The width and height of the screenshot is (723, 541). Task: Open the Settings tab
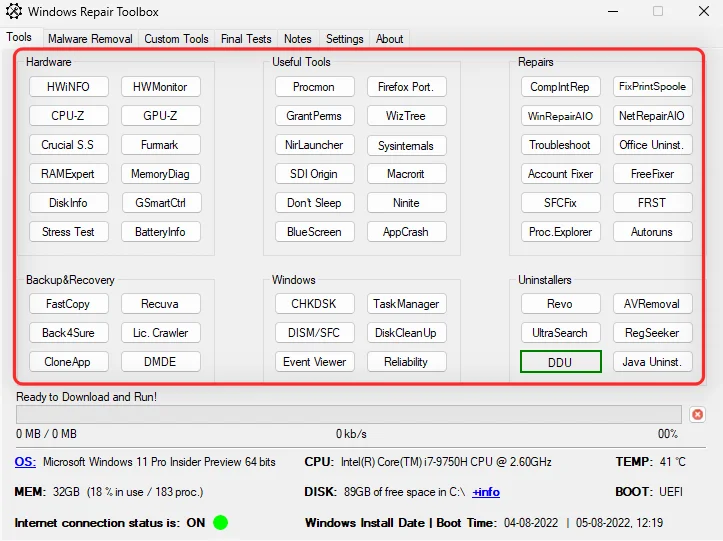pos(345,39)
